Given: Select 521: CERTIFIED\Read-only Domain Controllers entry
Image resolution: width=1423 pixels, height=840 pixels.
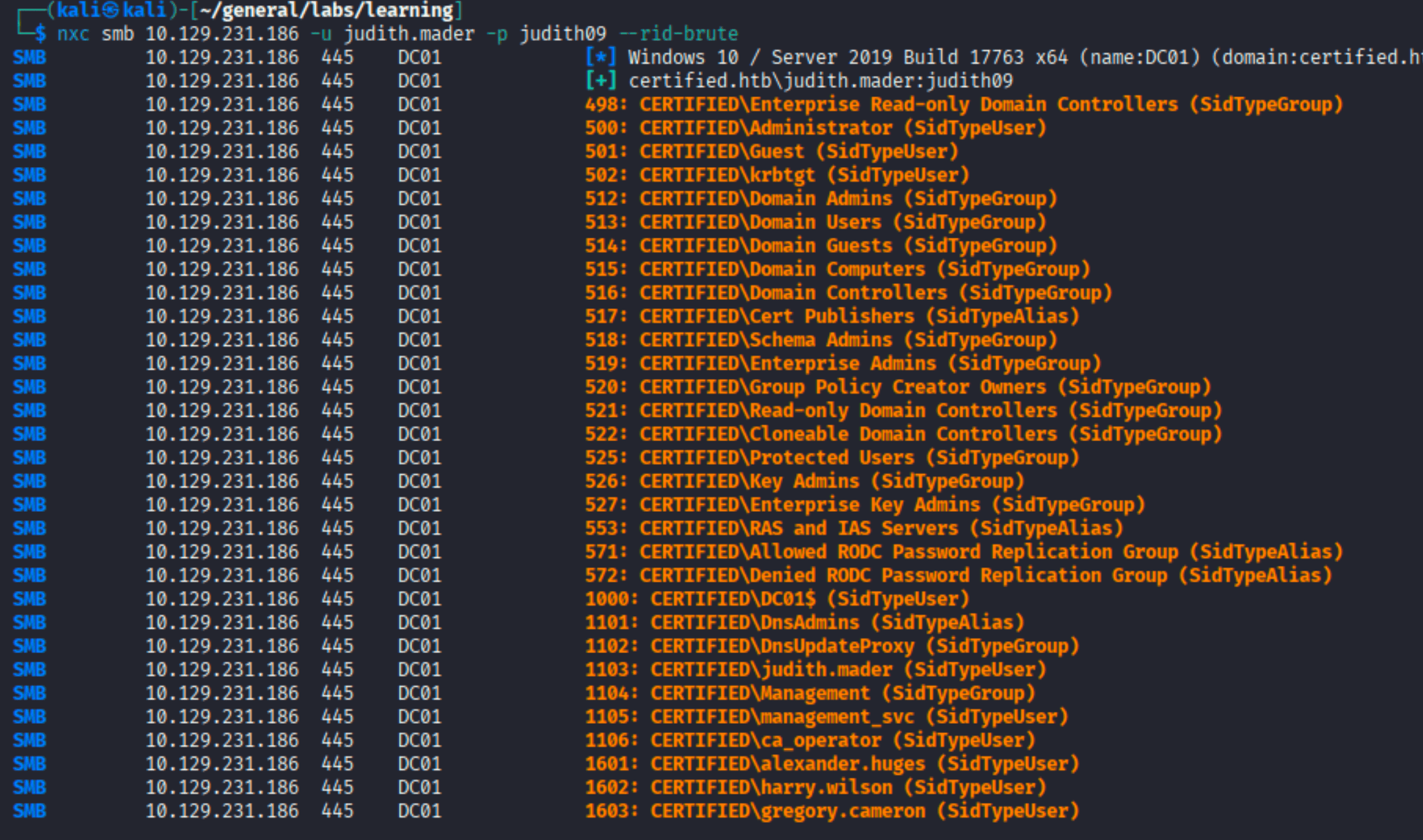Looking at the screenshot, I should (x=904, y=411).
